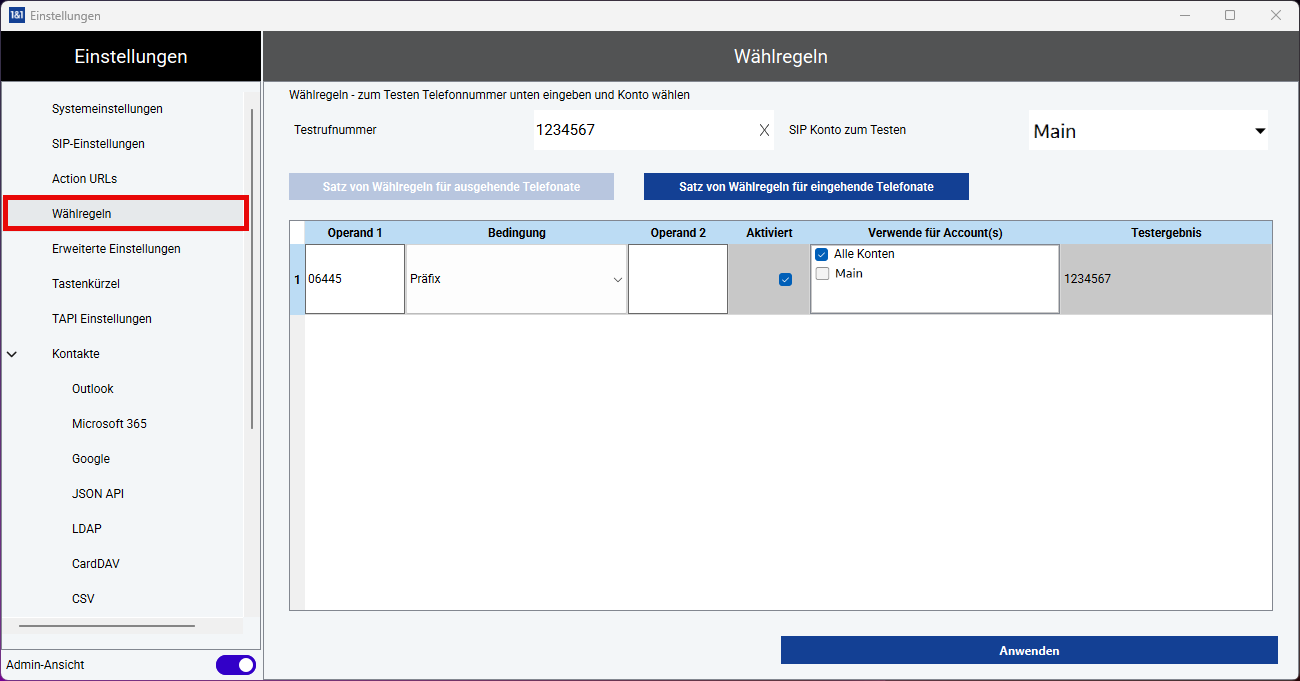Maximize the Einstellungen window
This screenshot has width=1300, height=681.
pyautogui.click(x=1230, y=15)
